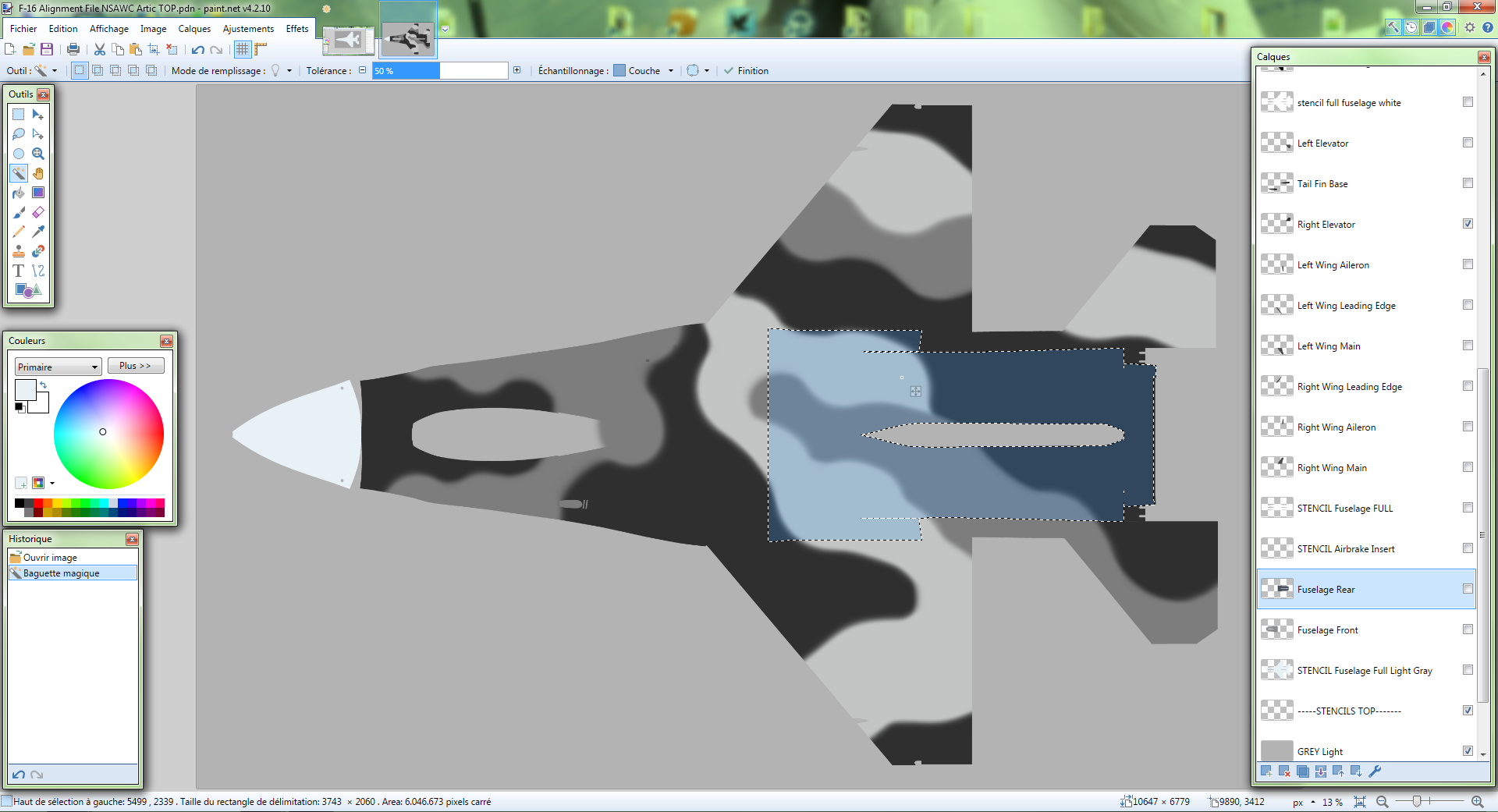Select the Eraser tool in Outils
Viewport: 1498px width, 812px height.
pos(38,212)
